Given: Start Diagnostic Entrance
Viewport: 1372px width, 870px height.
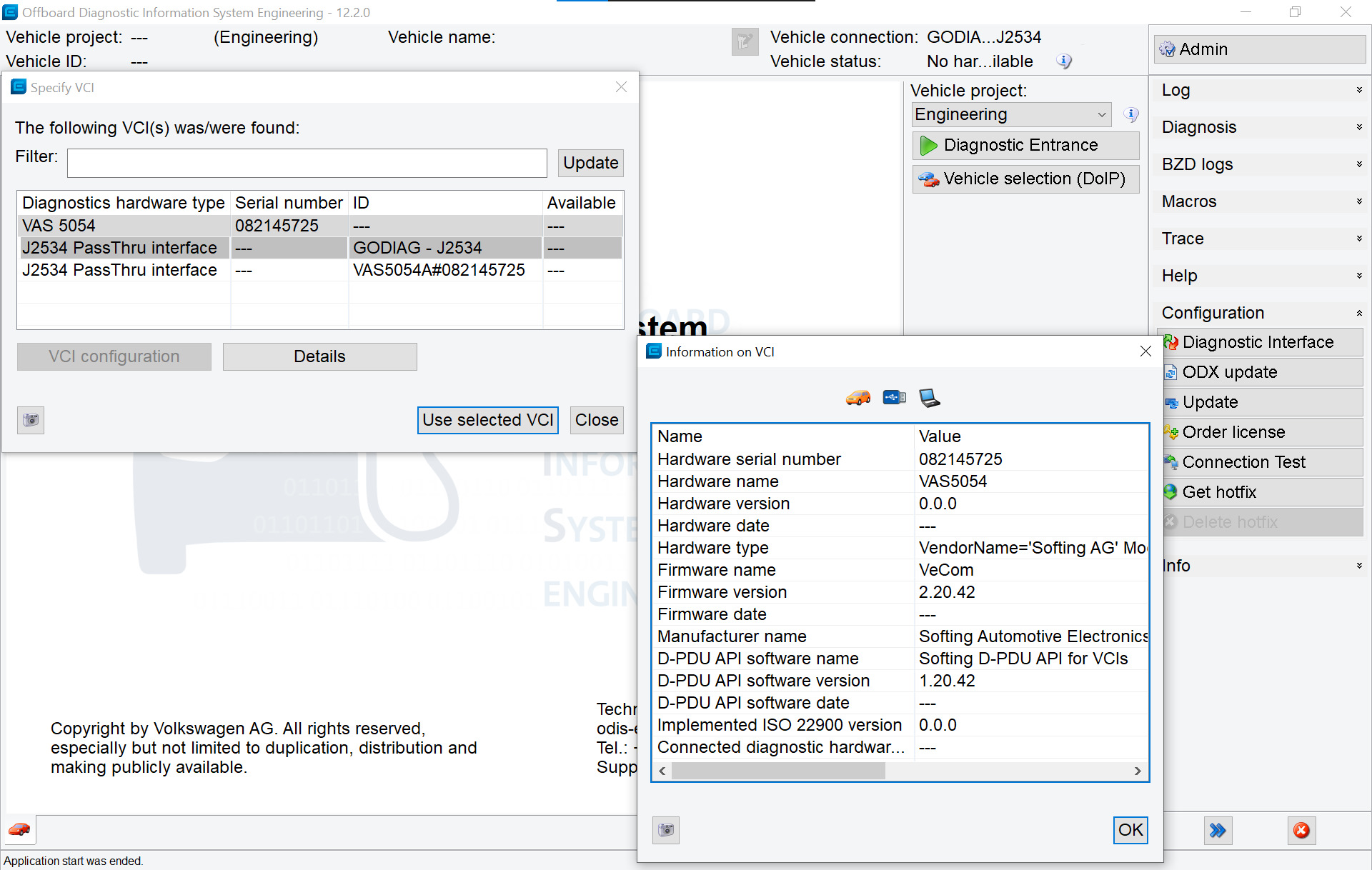Looking at the screenshot, I should pos(1025,145).
